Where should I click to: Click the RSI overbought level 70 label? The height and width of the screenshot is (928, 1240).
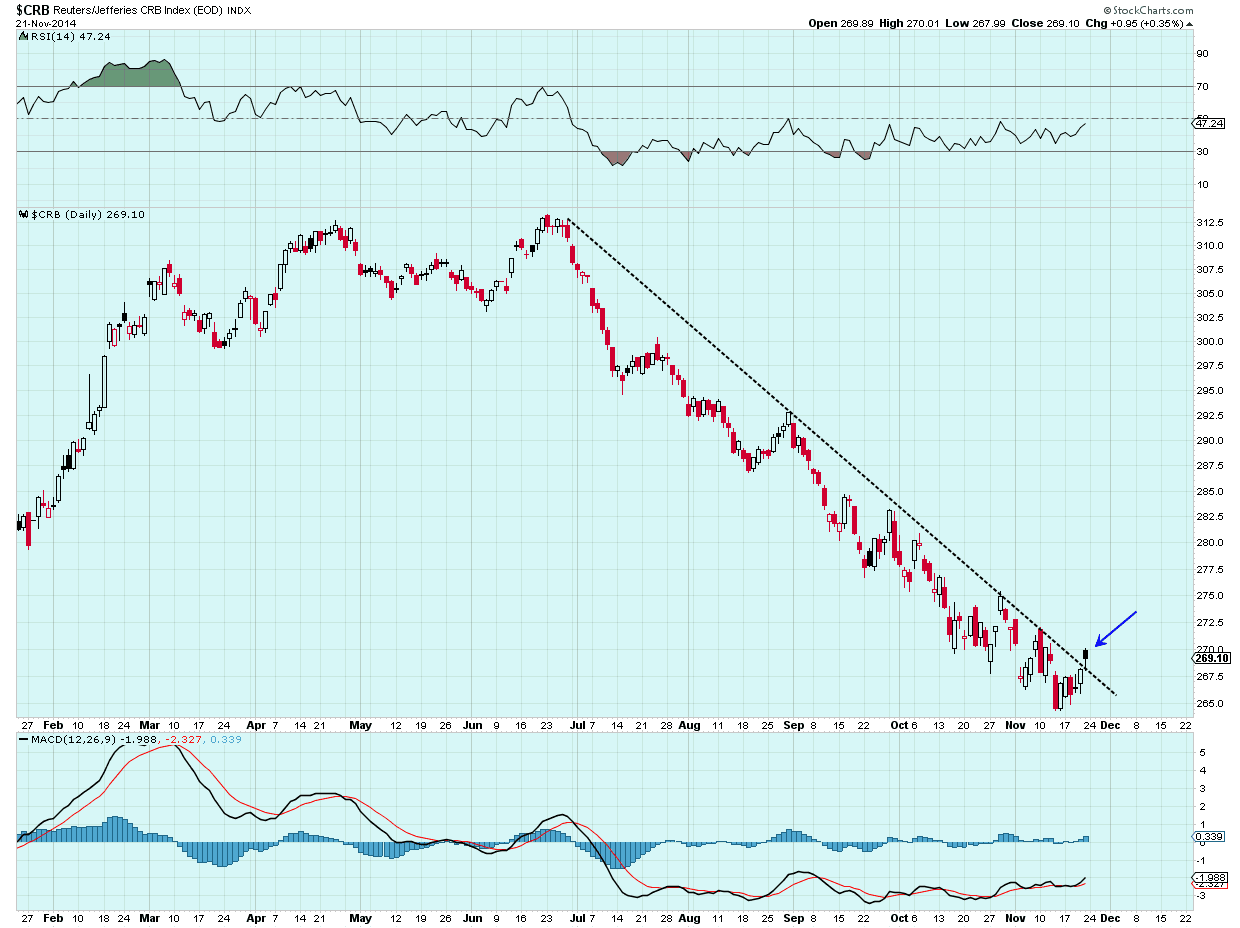(1202, 87)
